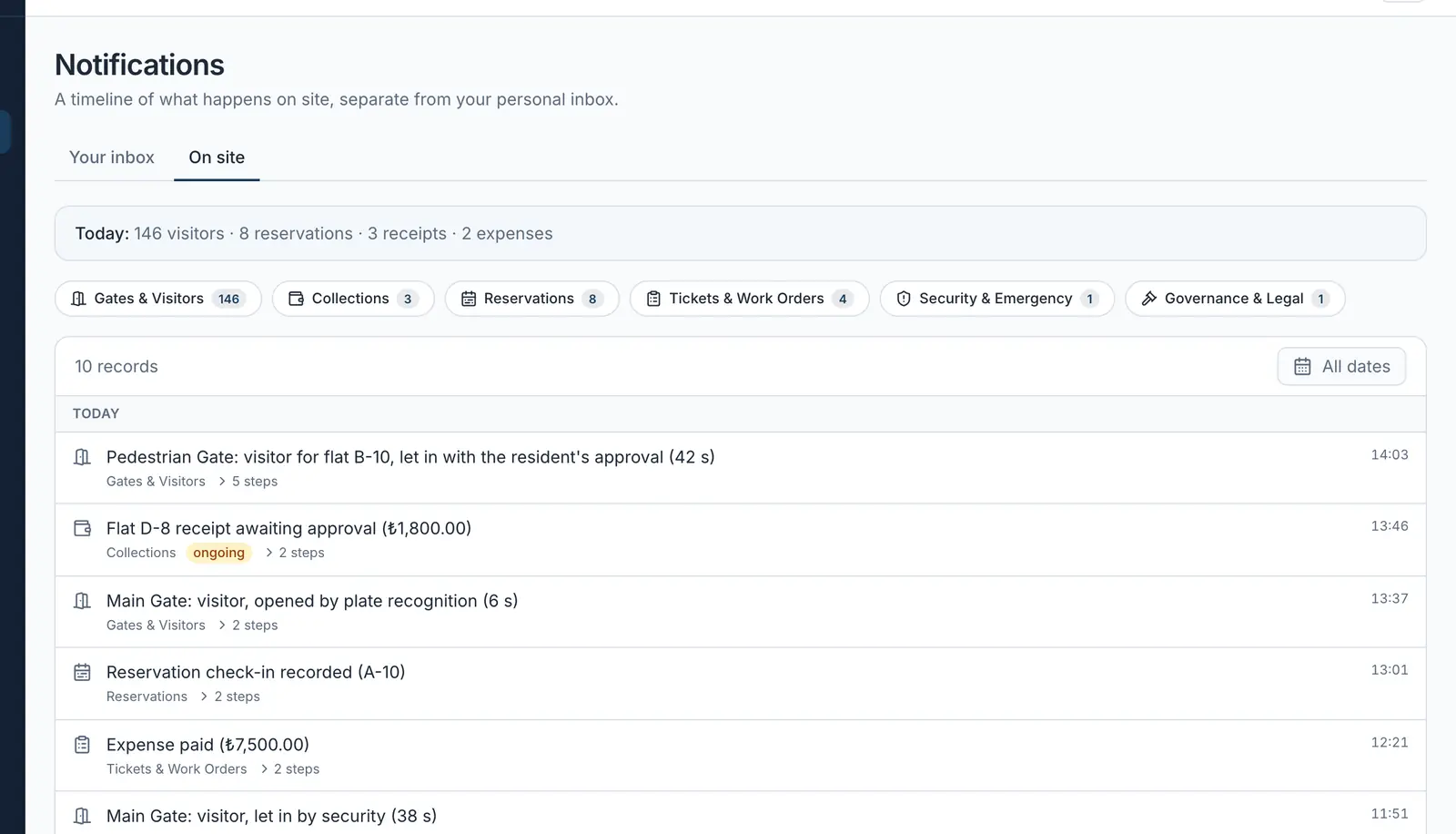
Task: Click the gate icon in Gates & Visitors chip
Action: click(79, 299)
